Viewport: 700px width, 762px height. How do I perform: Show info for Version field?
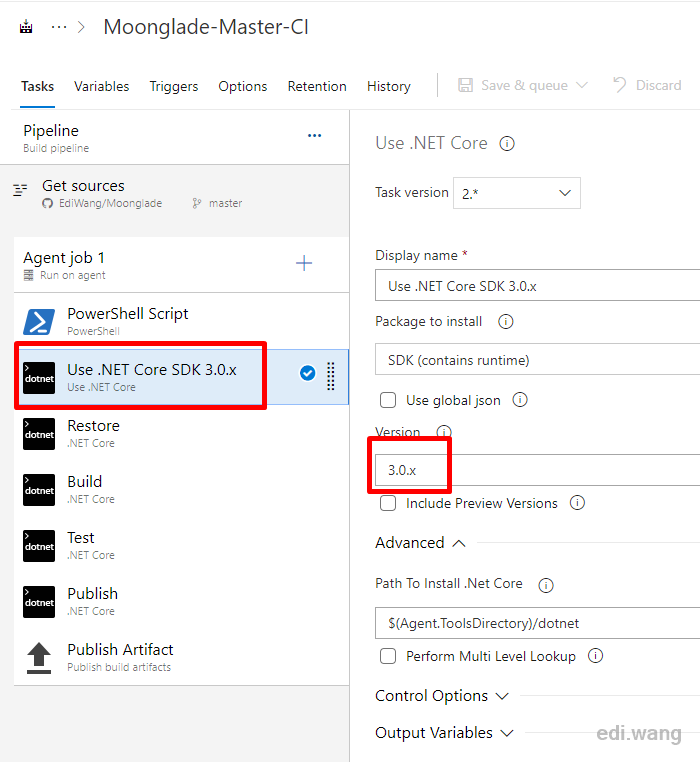pyautogui.click(x=444, y=431)
